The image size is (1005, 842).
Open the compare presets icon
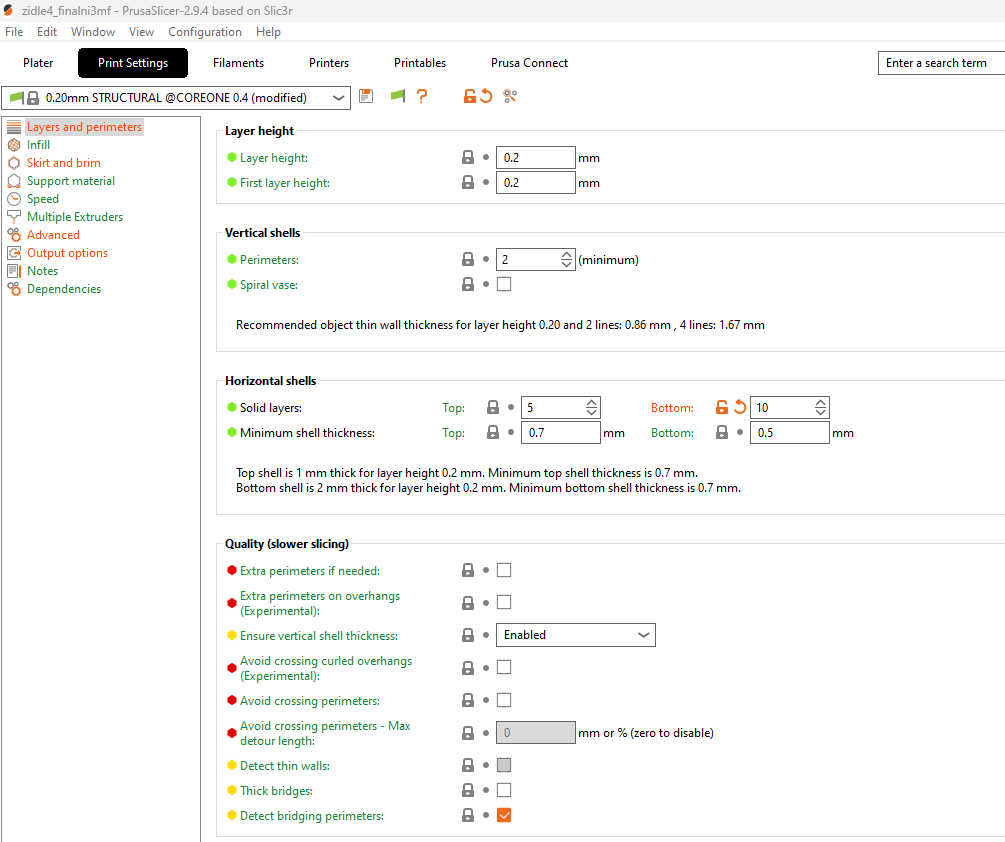[x=510, y=96]
